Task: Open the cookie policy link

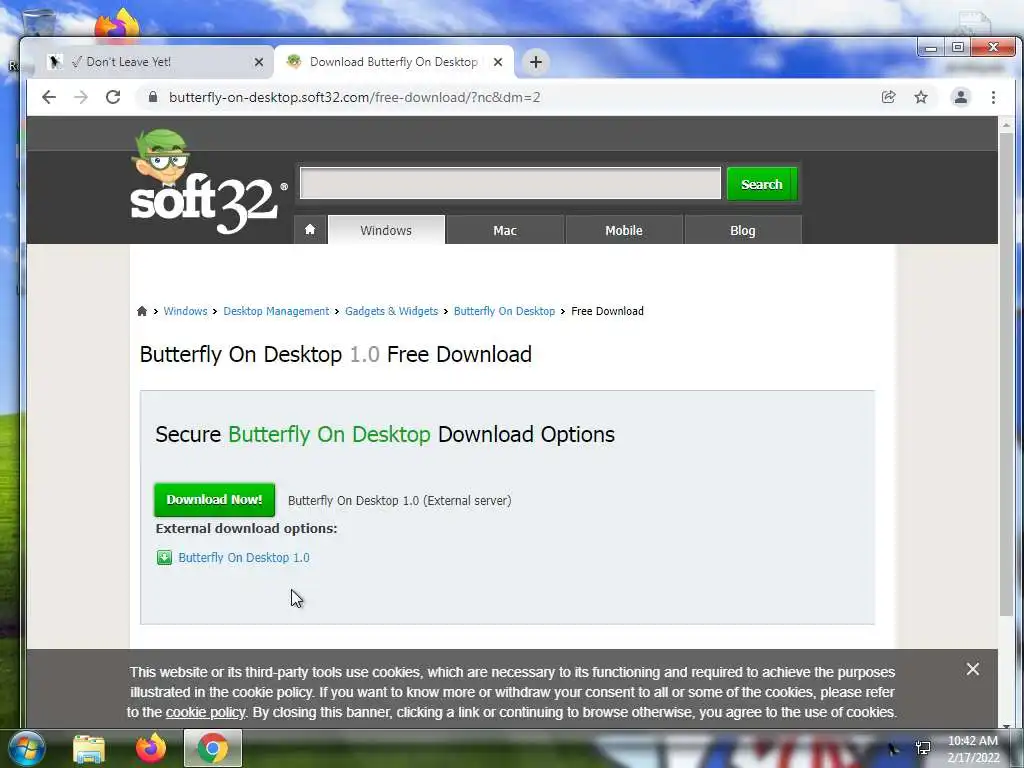Action: coord(205,712)
